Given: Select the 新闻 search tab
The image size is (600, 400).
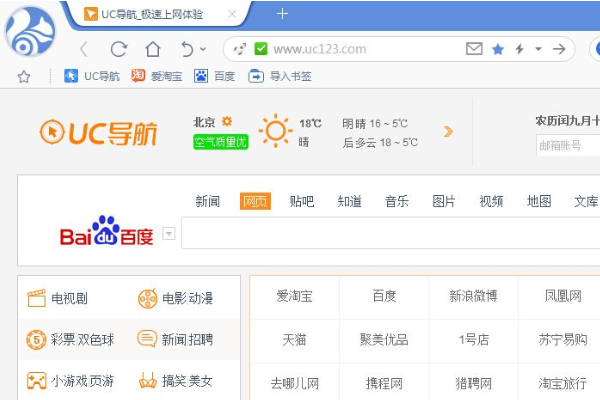Looking at the screenshot, I should click(x=207, y=201).
